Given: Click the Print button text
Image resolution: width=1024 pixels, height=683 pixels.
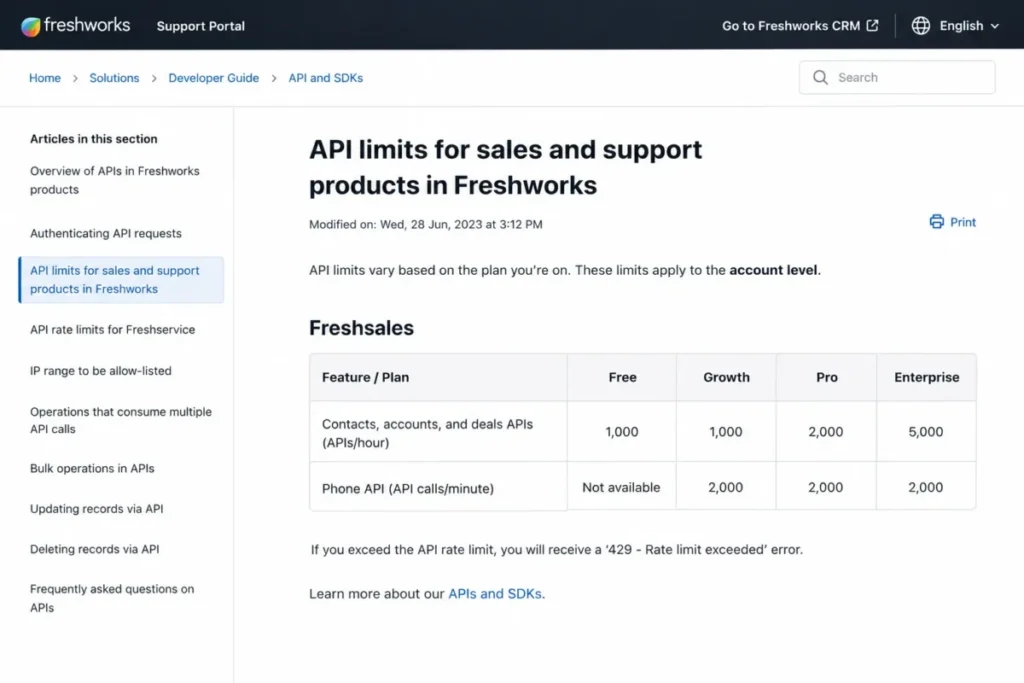Looking at the screenshot, I should click(x=963, y=222).
